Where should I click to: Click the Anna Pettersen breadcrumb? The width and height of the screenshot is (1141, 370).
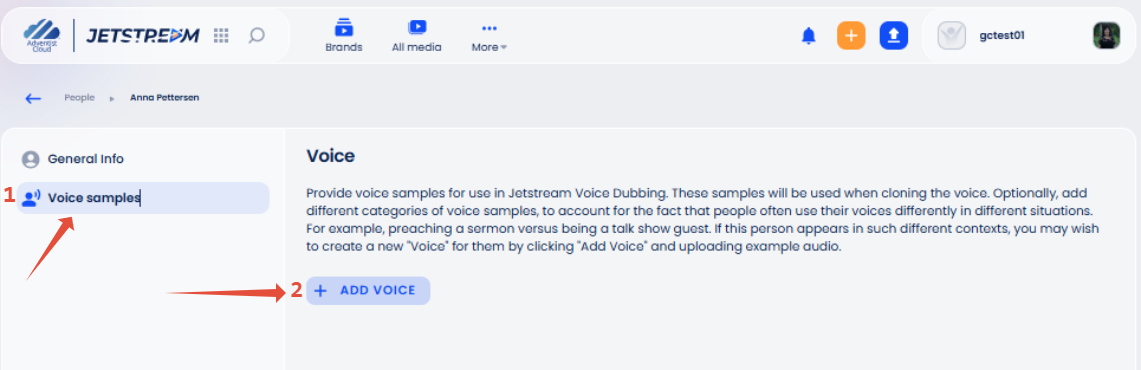point(164,98)
